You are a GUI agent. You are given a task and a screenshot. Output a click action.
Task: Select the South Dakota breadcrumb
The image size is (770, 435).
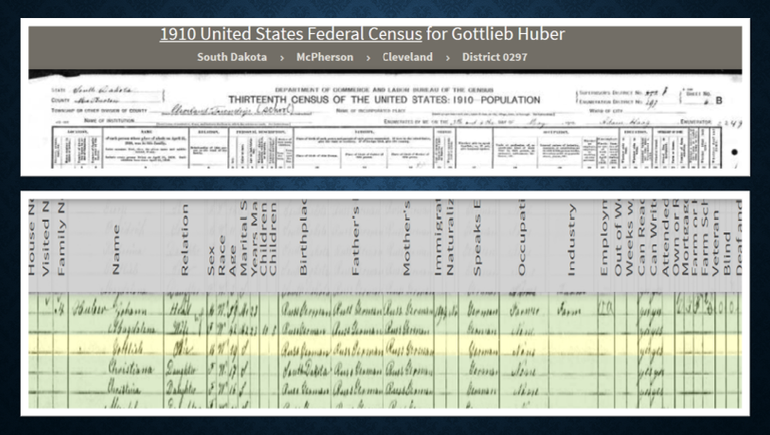pyautogui.click(x=232, y=57)
